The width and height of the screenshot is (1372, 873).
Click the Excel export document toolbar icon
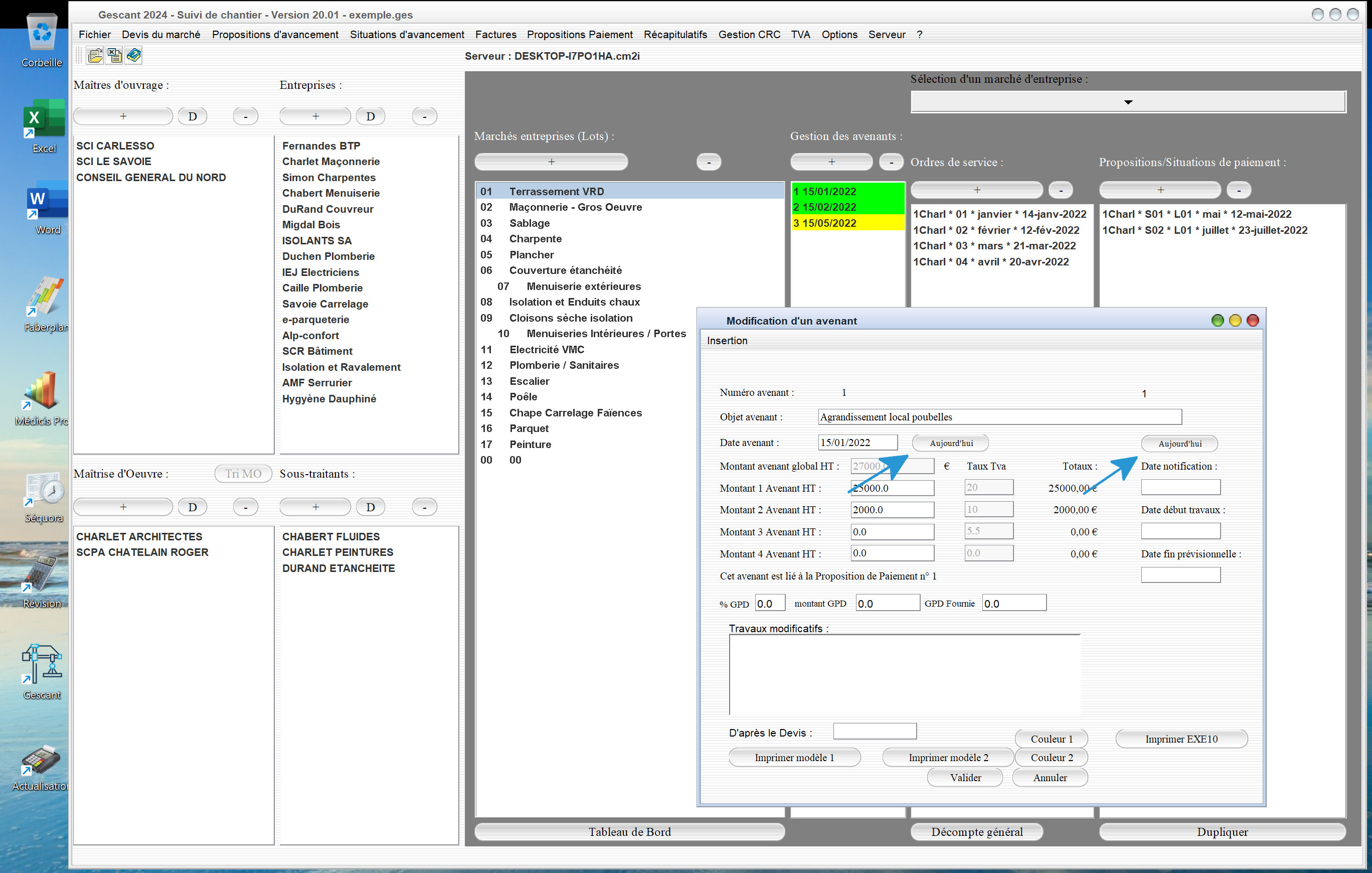click(114, 55)
